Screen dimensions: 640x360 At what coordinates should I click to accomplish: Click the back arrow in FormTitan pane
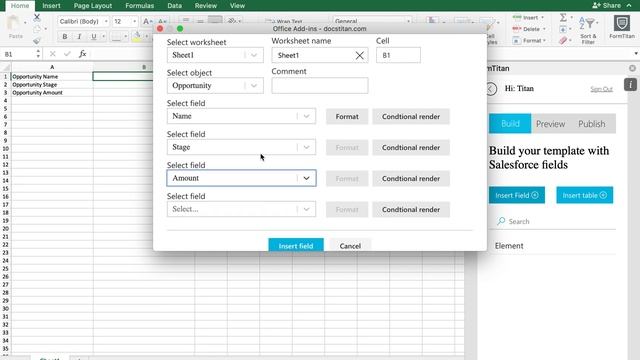tap(491, 89)
